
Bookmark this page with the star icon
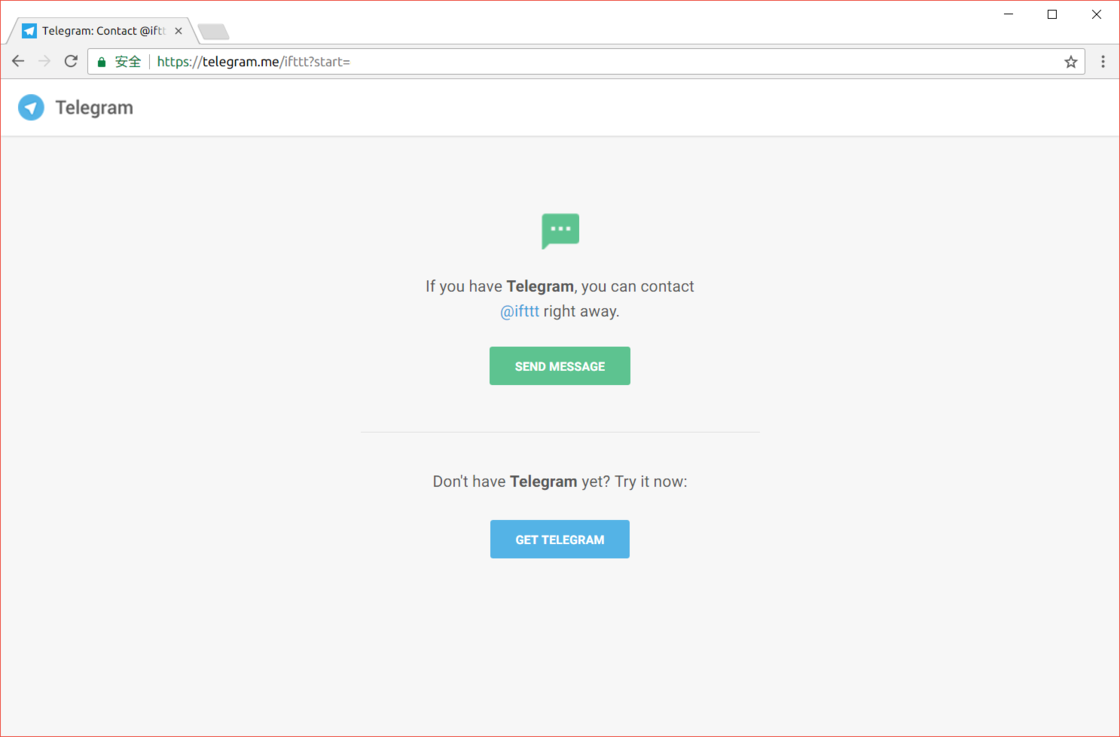1071,62
